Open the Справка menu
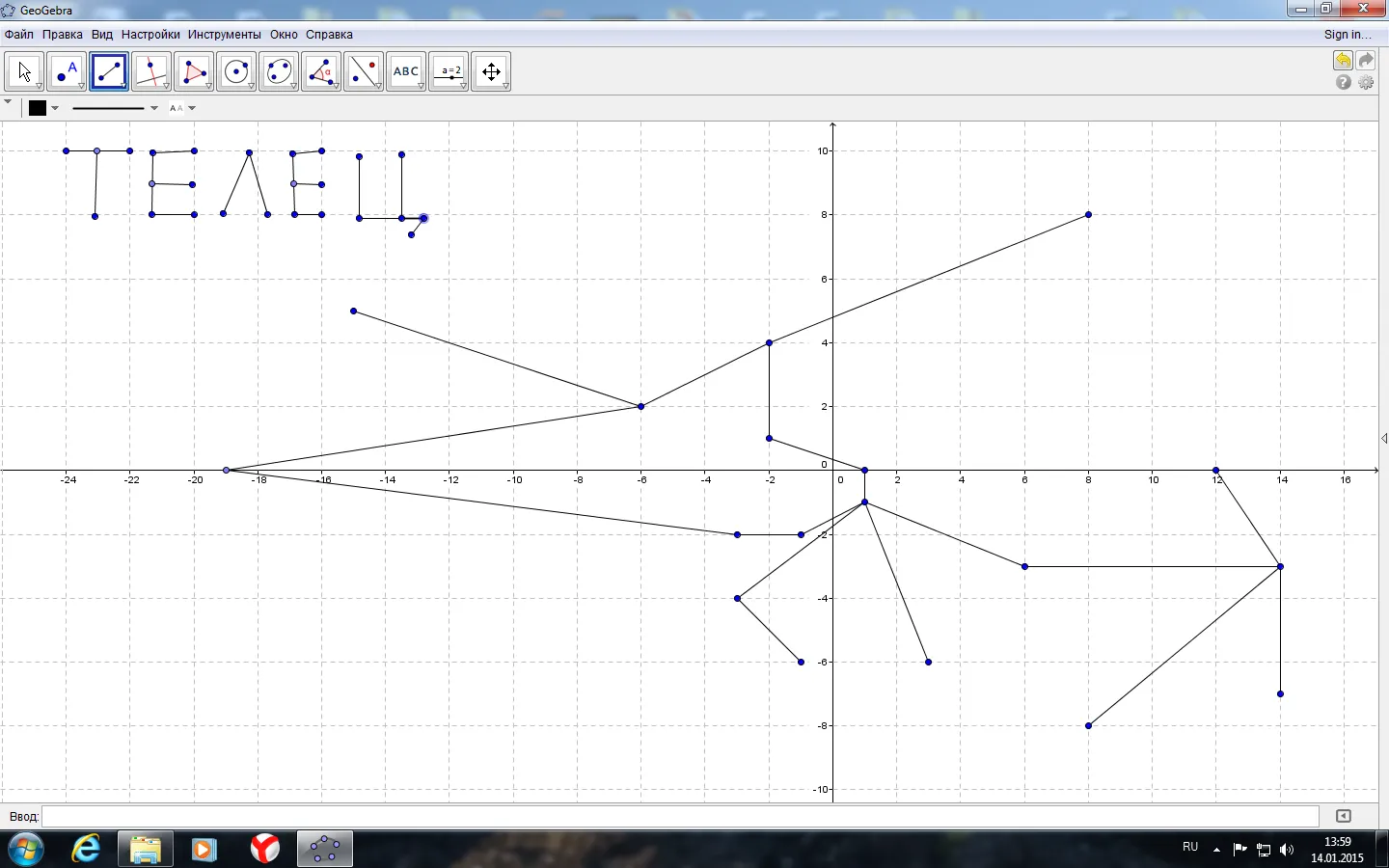 [329, 35]
